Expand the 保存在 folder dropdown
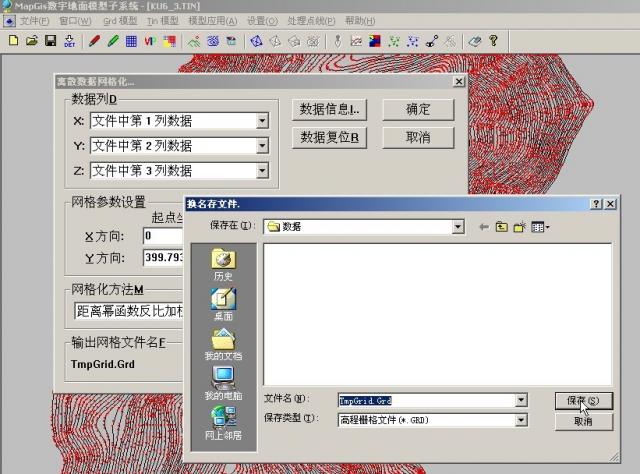Image resolution: width=640 pixels, height=474 pixels. pyautogui.click(x=458, y=227)
